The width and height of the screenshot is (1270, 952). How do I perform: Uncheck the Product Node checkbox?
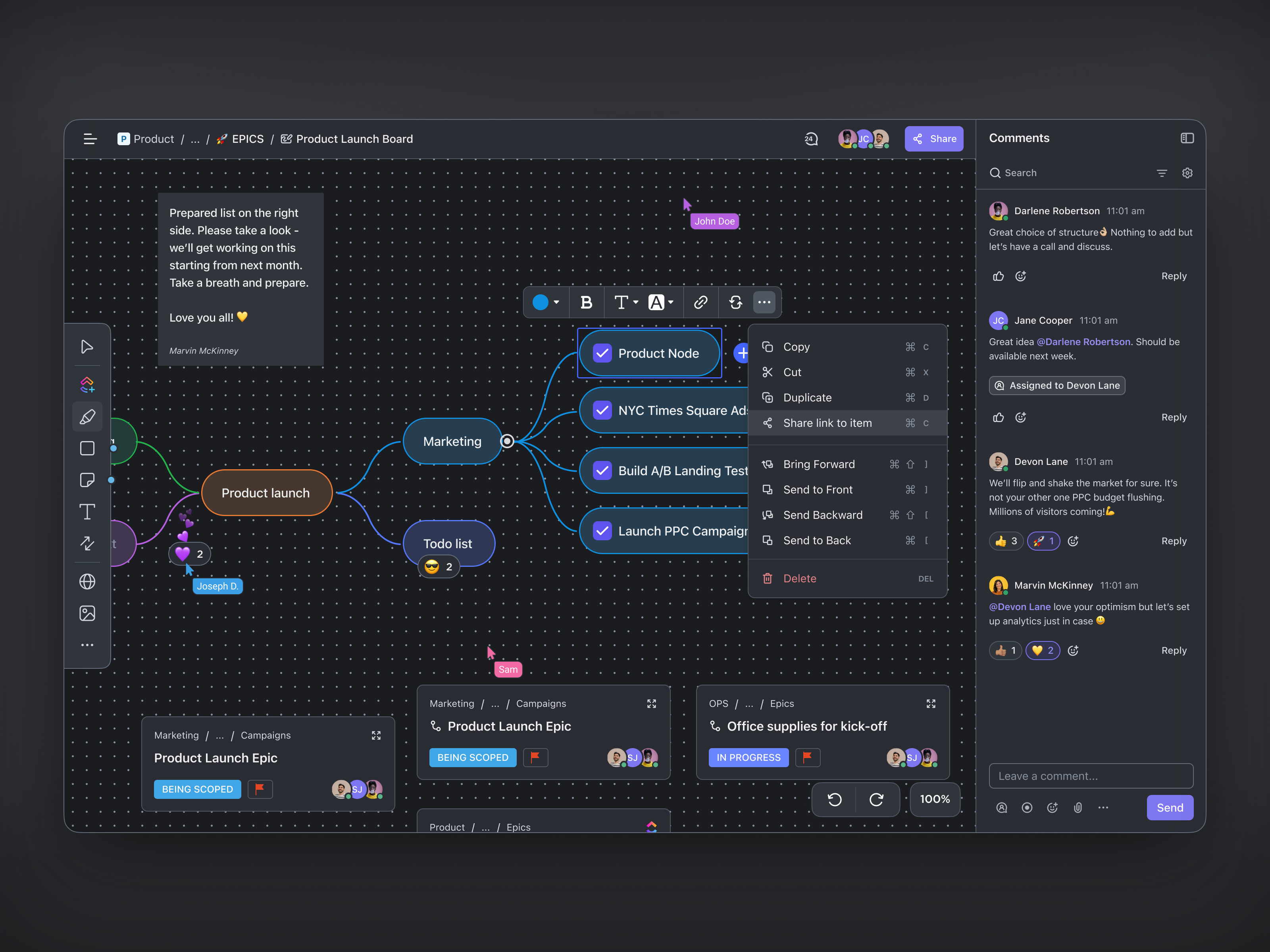[602, 353]
